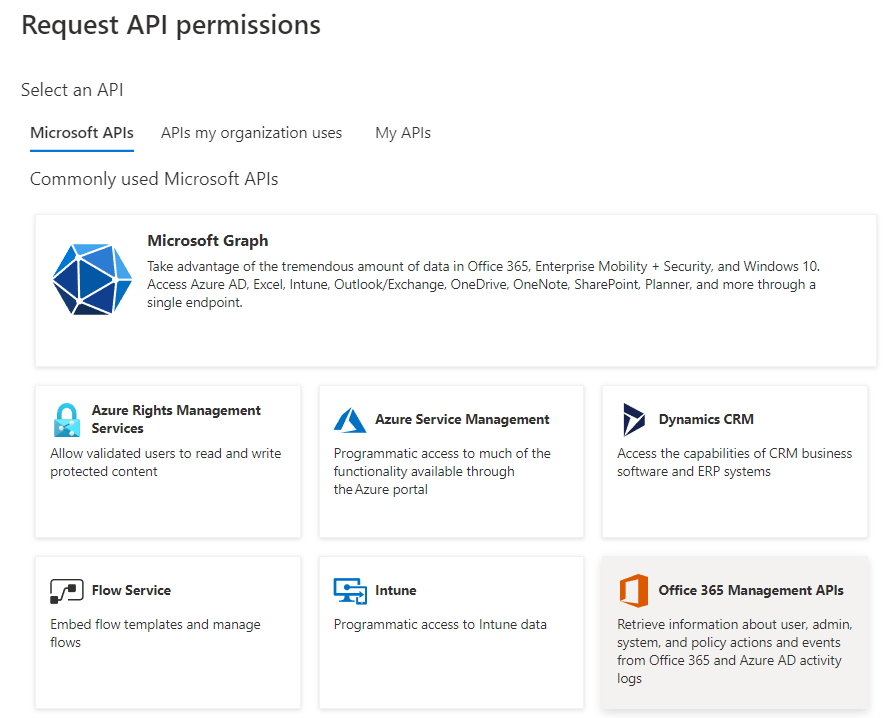The height and width of the screenshot is (718, 896).
Task: Choose the Microsoft Graph title
Action: [207, 241]
